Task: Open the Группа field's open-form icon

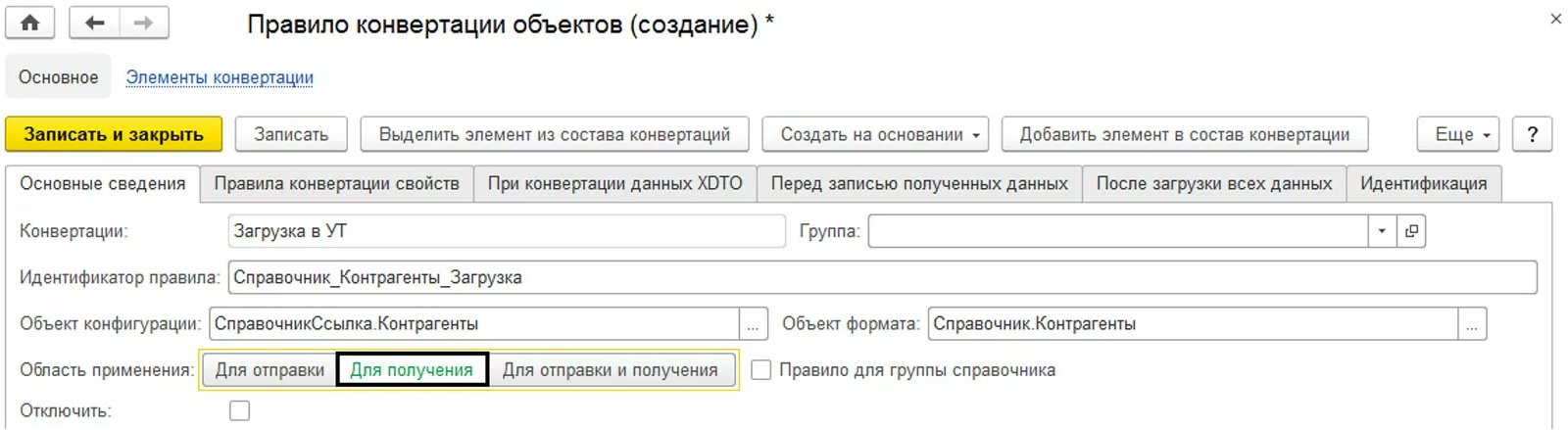Action: click(x=1411, y=231)
